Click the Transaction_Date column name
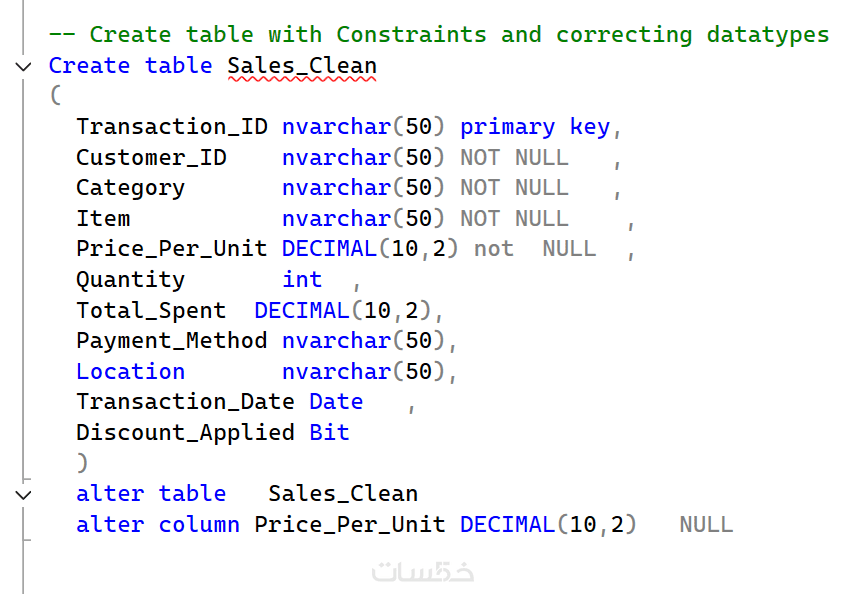This screenshot has height=594, width=846. click(x=185, y=402)
